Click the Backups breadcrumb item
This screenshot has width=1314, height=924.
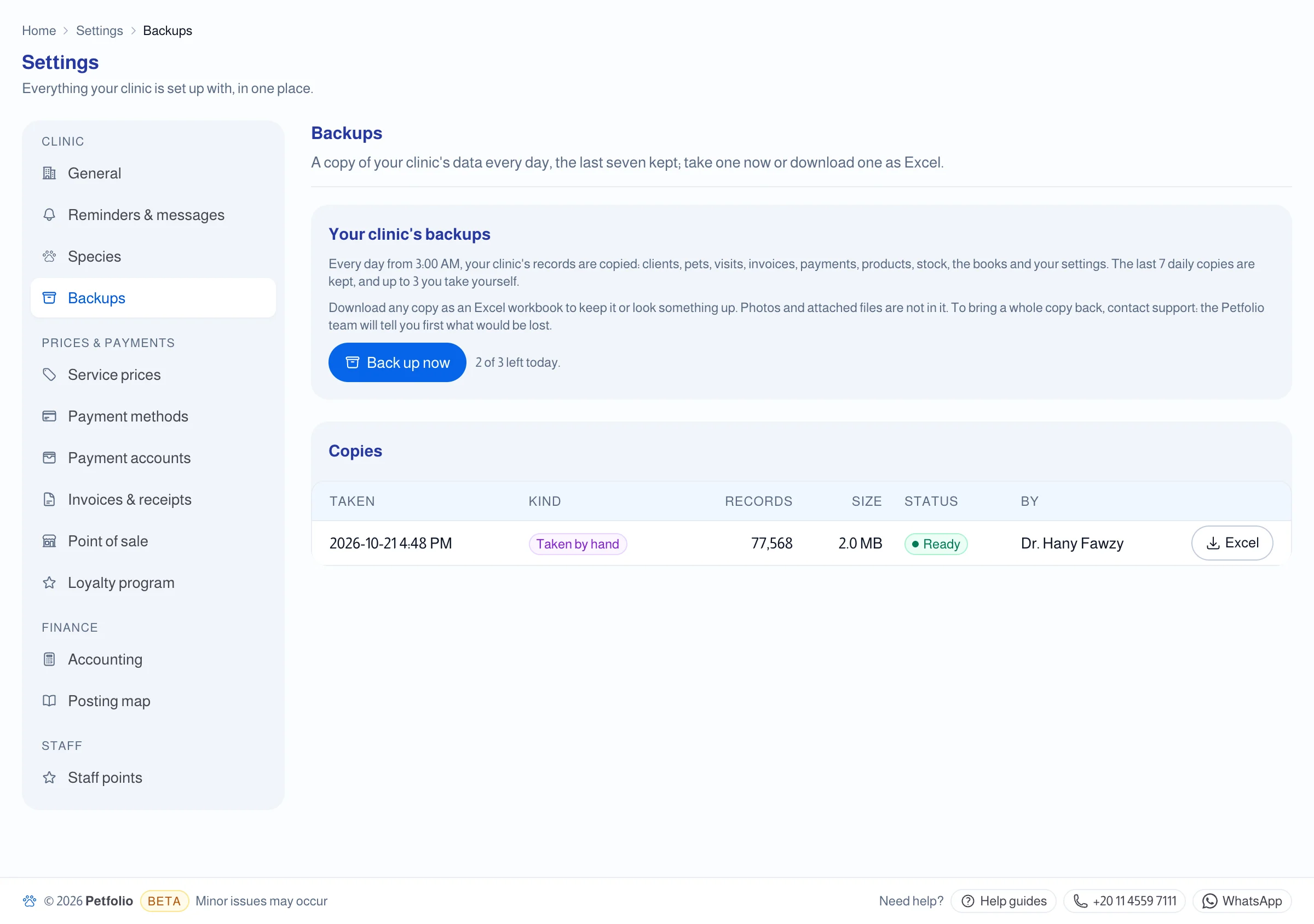click(168, 31)
